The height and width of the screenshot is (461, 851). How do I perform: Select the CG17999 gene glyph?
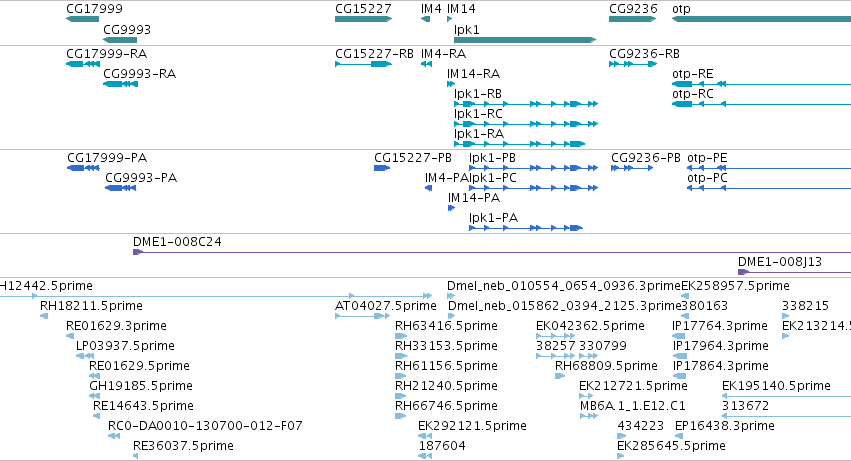click(x=82, y=19)
